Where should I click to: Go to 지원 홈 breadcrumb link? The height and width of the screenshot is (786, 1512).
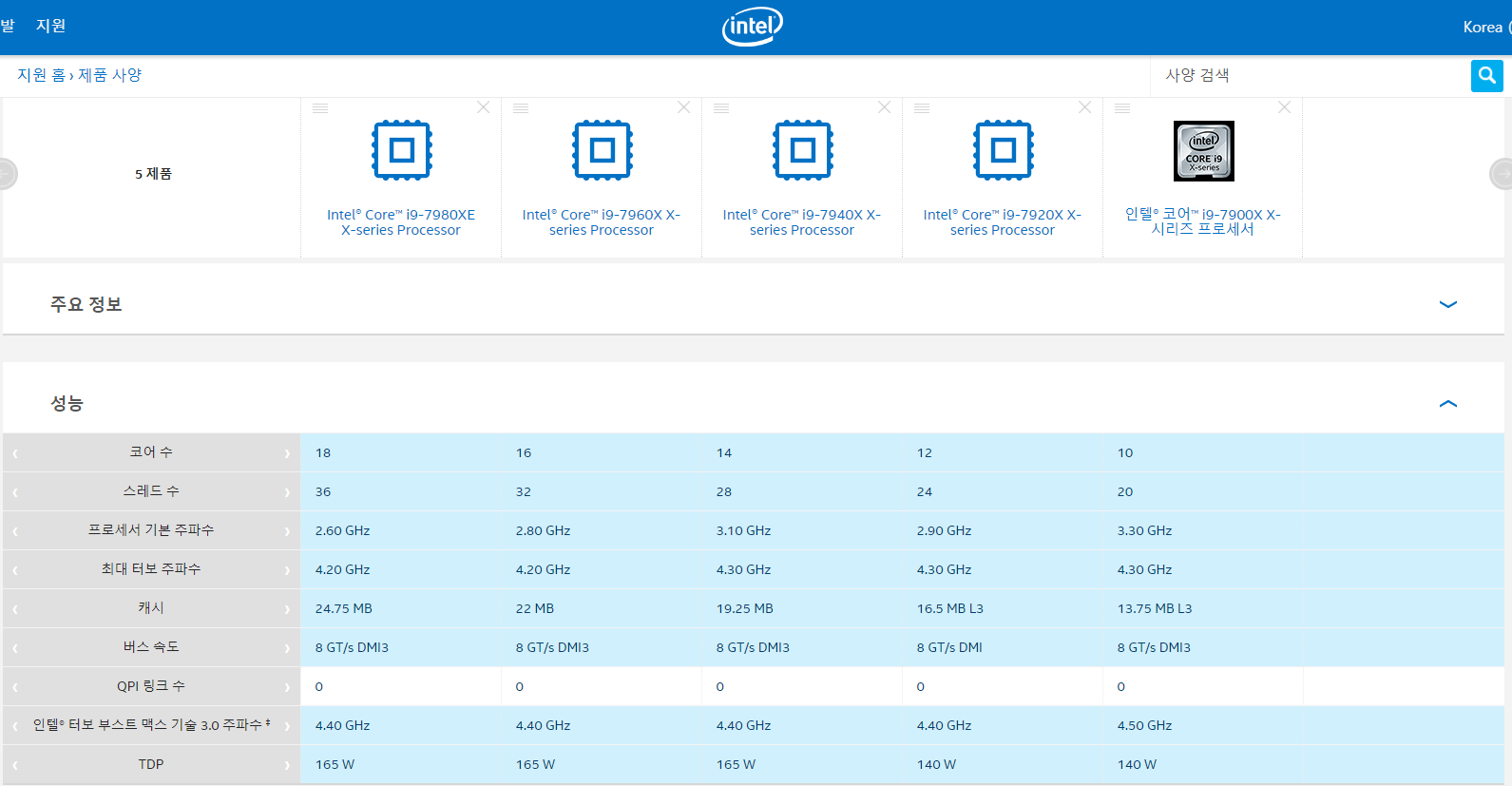41,75
